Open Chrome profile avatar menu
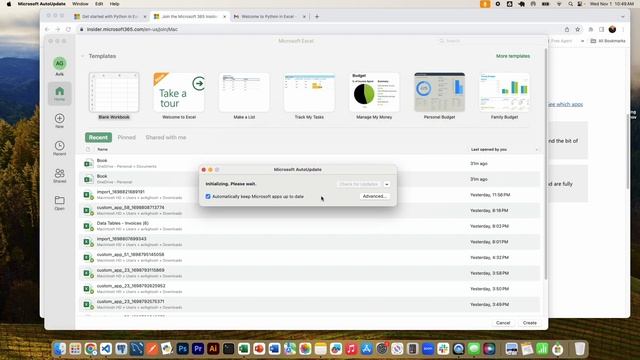This screenshot has height=360, width=640. (x=612, y=29)
